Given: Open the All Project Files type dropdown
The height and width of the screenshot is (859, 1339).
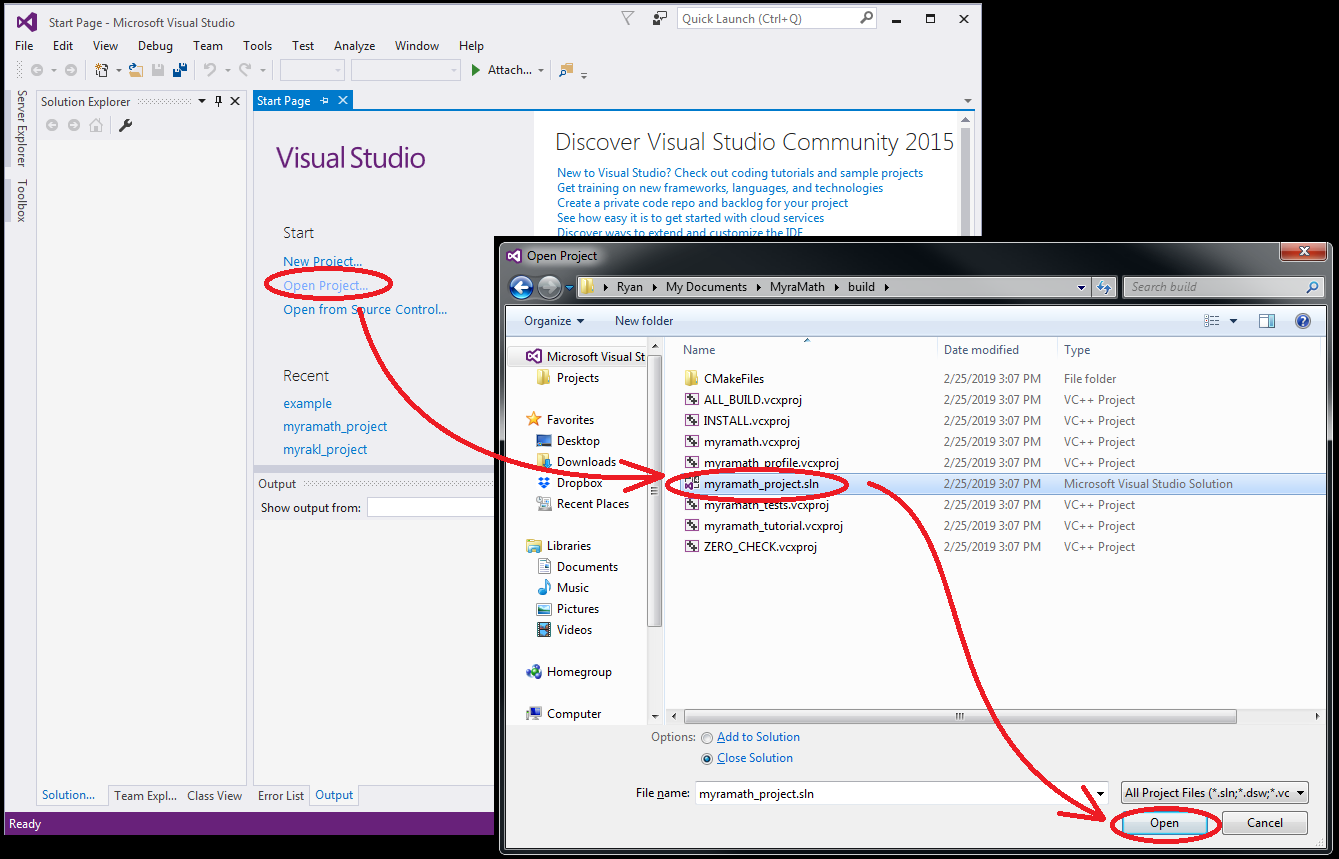Looking at the screenshot, I should click(x=1215, y=793).
